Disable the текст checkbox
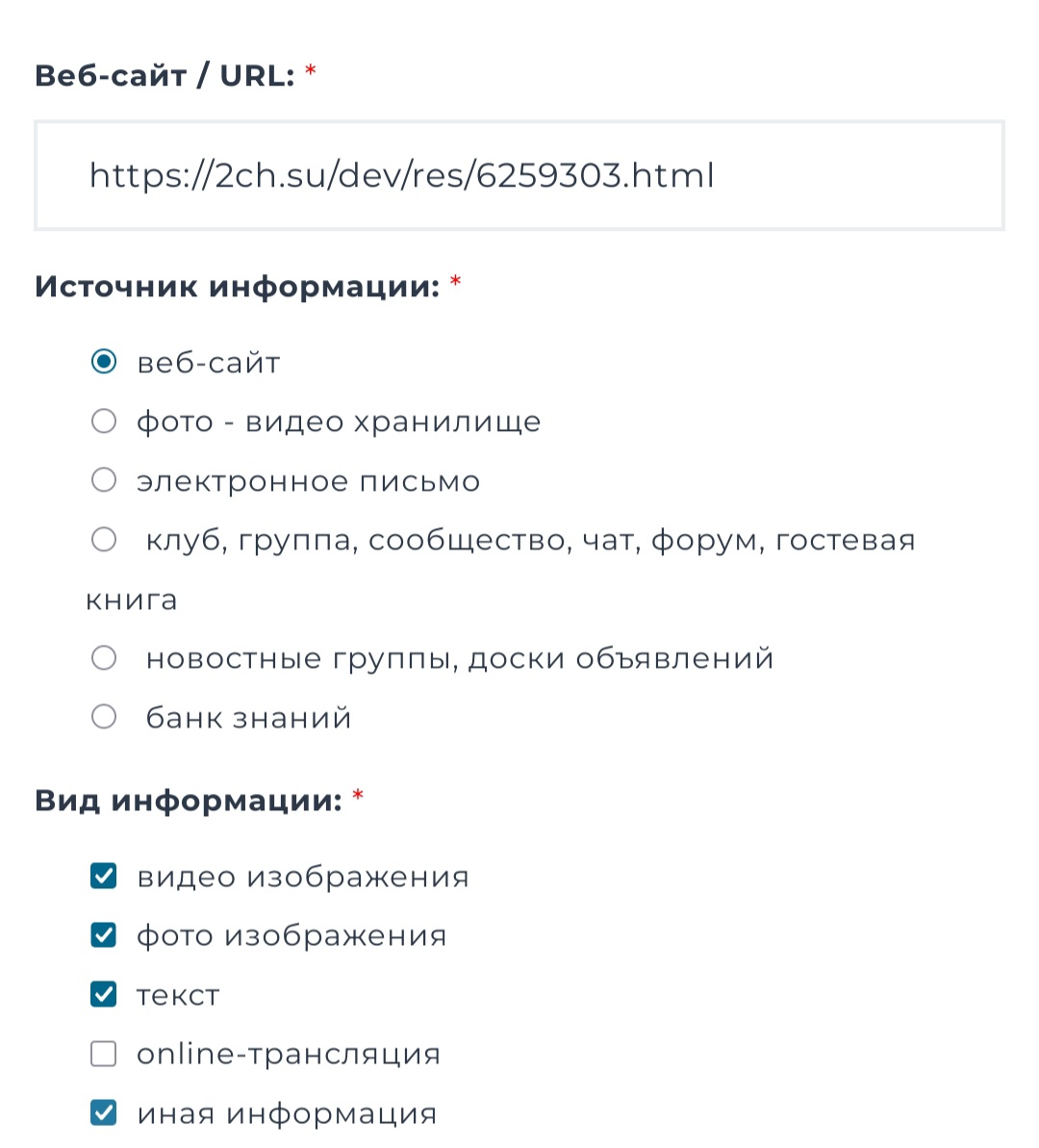The width and height of the screenshot is (1039, 1148). pyautogui.click(x=104, y=994)
